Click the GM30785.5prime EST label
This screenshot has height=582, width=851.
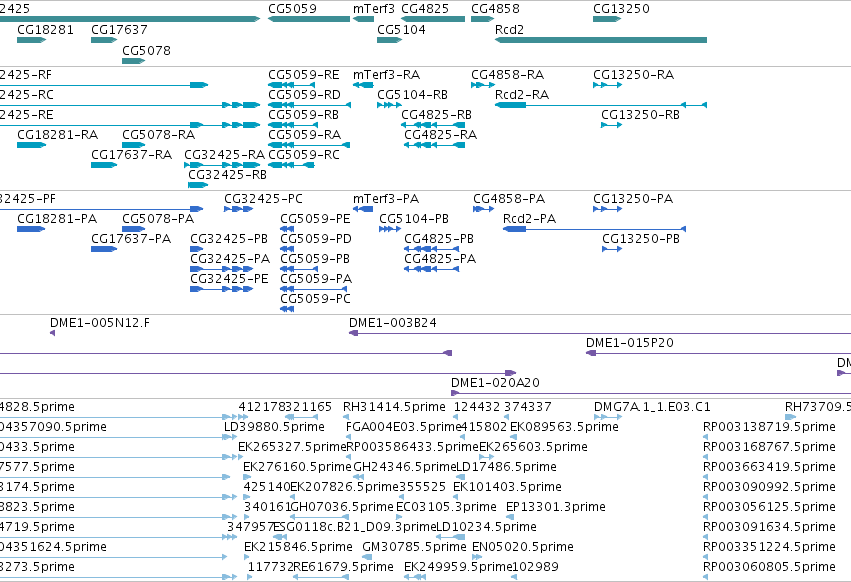414,546
